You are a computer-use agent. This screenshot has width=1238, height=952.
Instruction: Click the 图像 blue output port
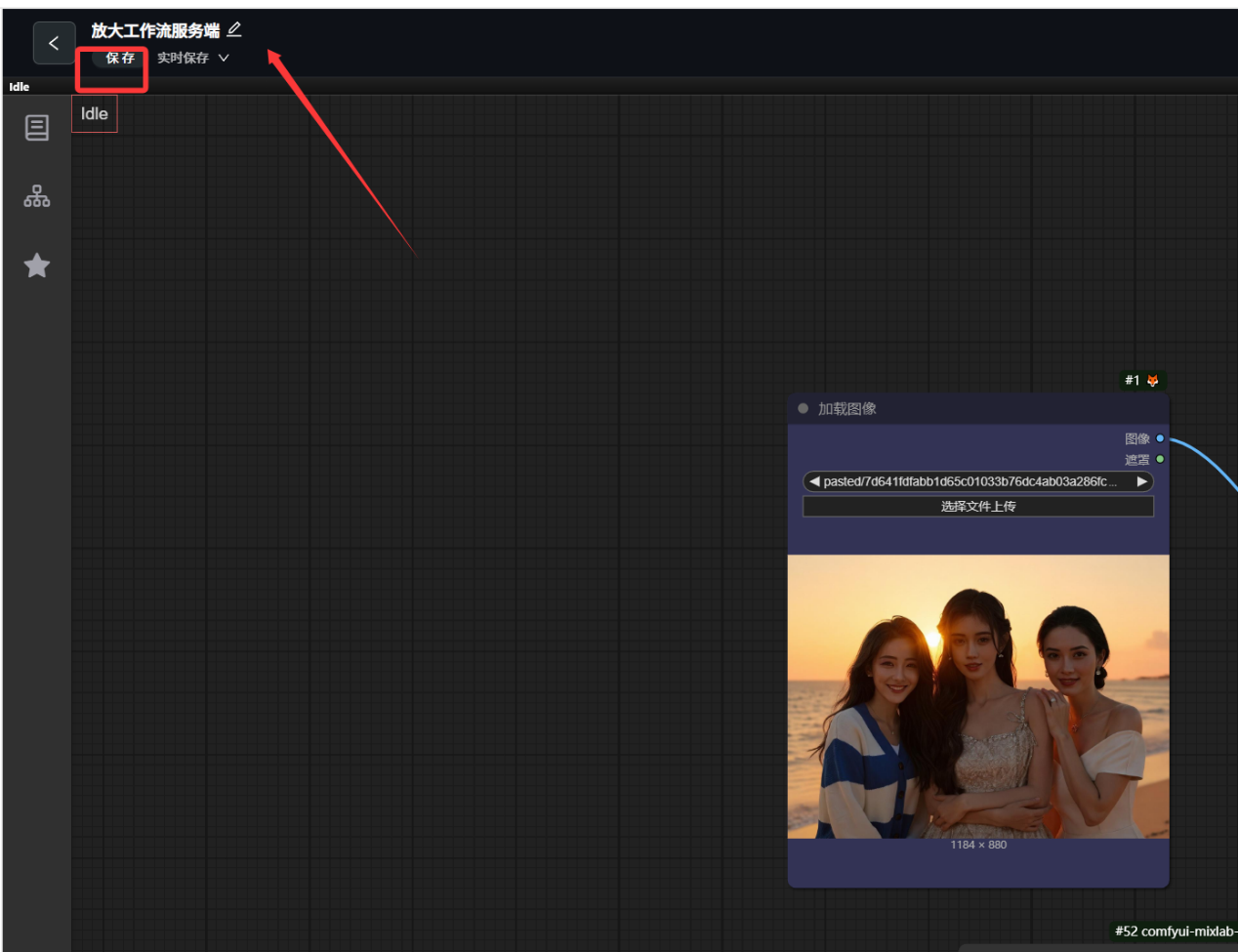click(1160, 438)
